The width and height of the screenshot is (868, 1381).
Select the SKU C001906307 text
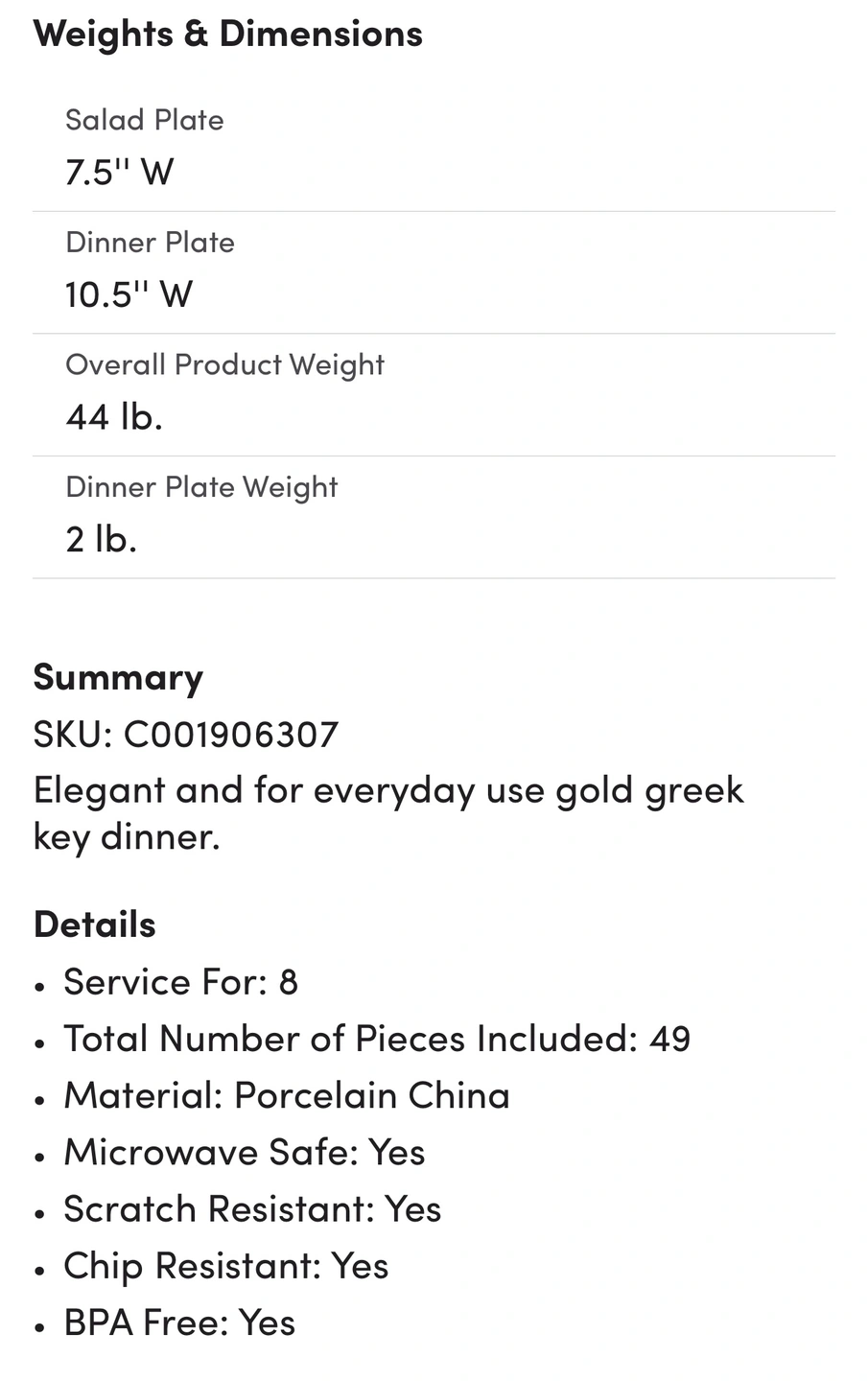click(186, 735)
